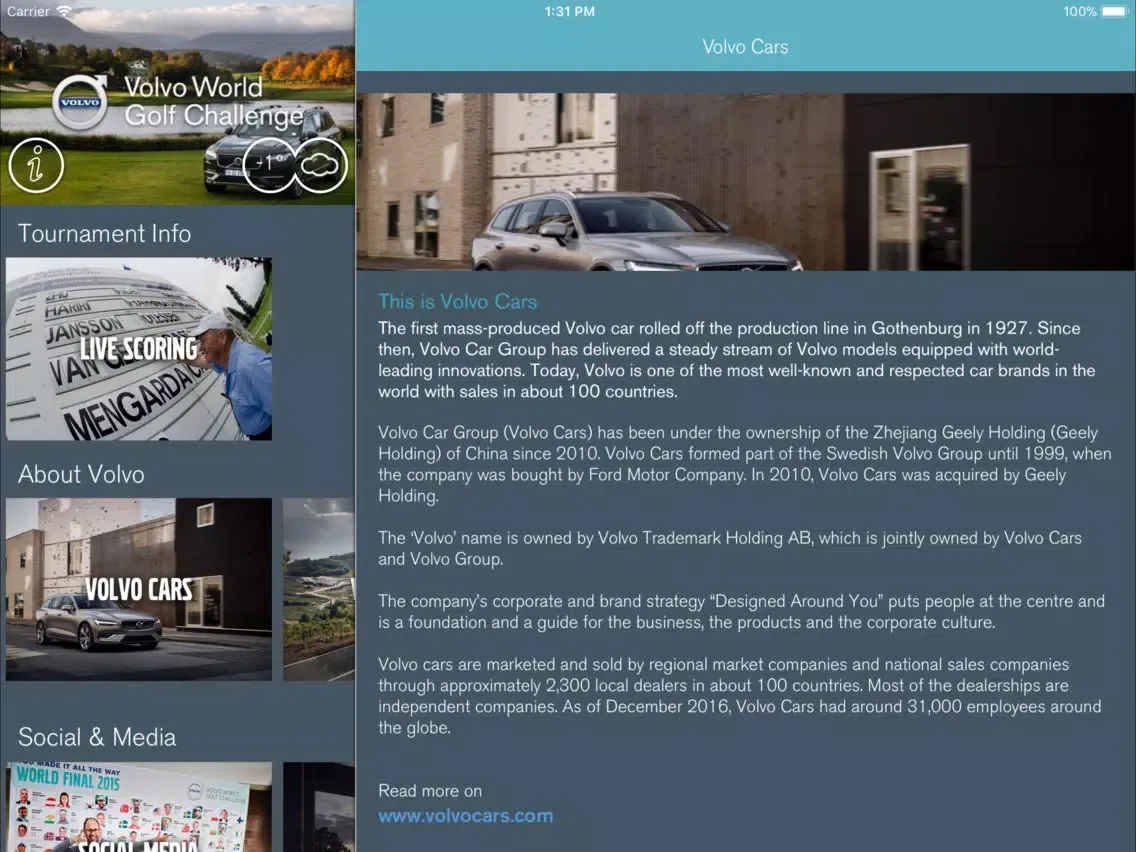The width and height of the screenshot is (1136, 852).
Task: Click the 'Read more on' text
Action: [430, 790]
